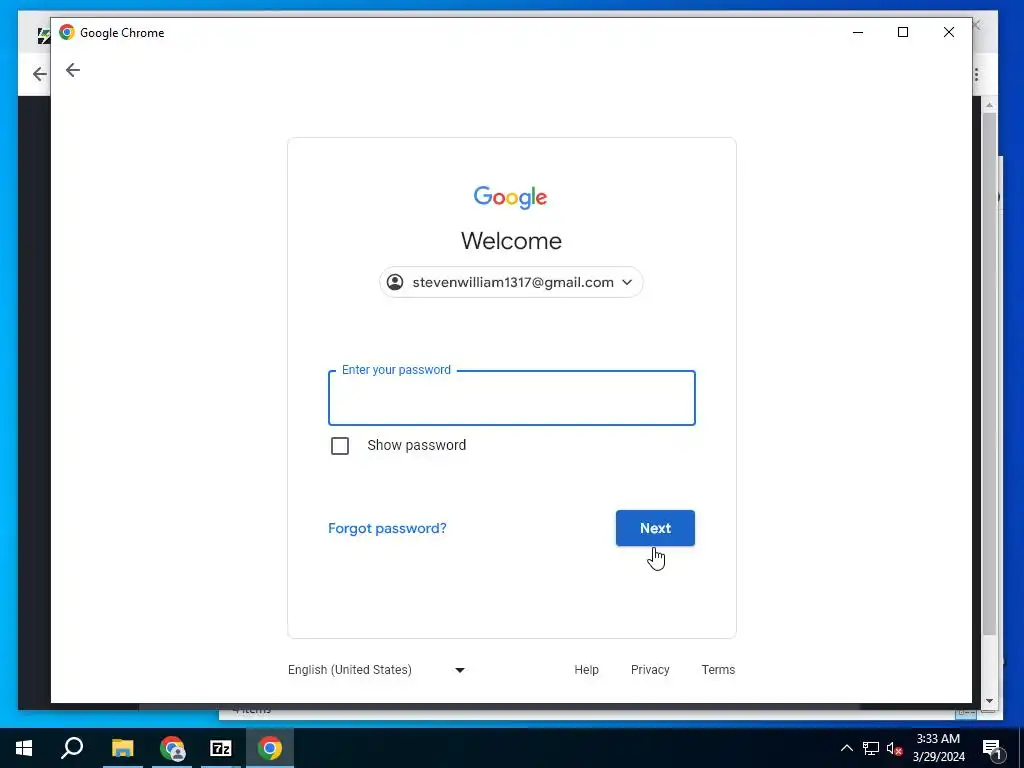Click the Show password label text

(417, 445)
